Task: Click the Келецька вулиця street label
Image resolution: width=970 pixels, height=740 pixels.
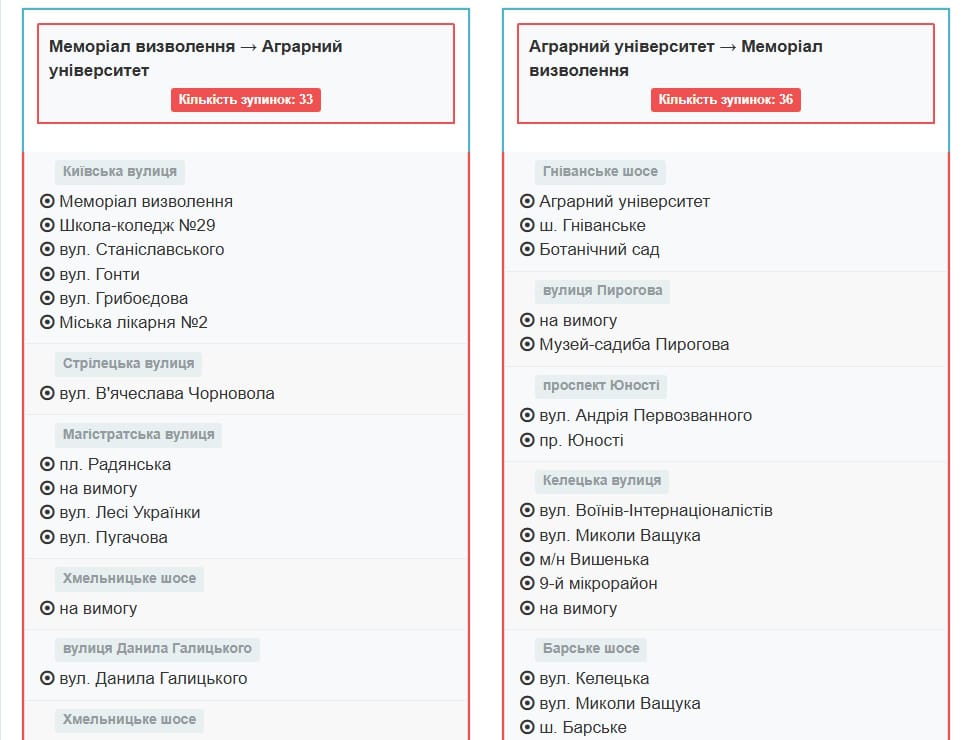Action: coord(603,480)
